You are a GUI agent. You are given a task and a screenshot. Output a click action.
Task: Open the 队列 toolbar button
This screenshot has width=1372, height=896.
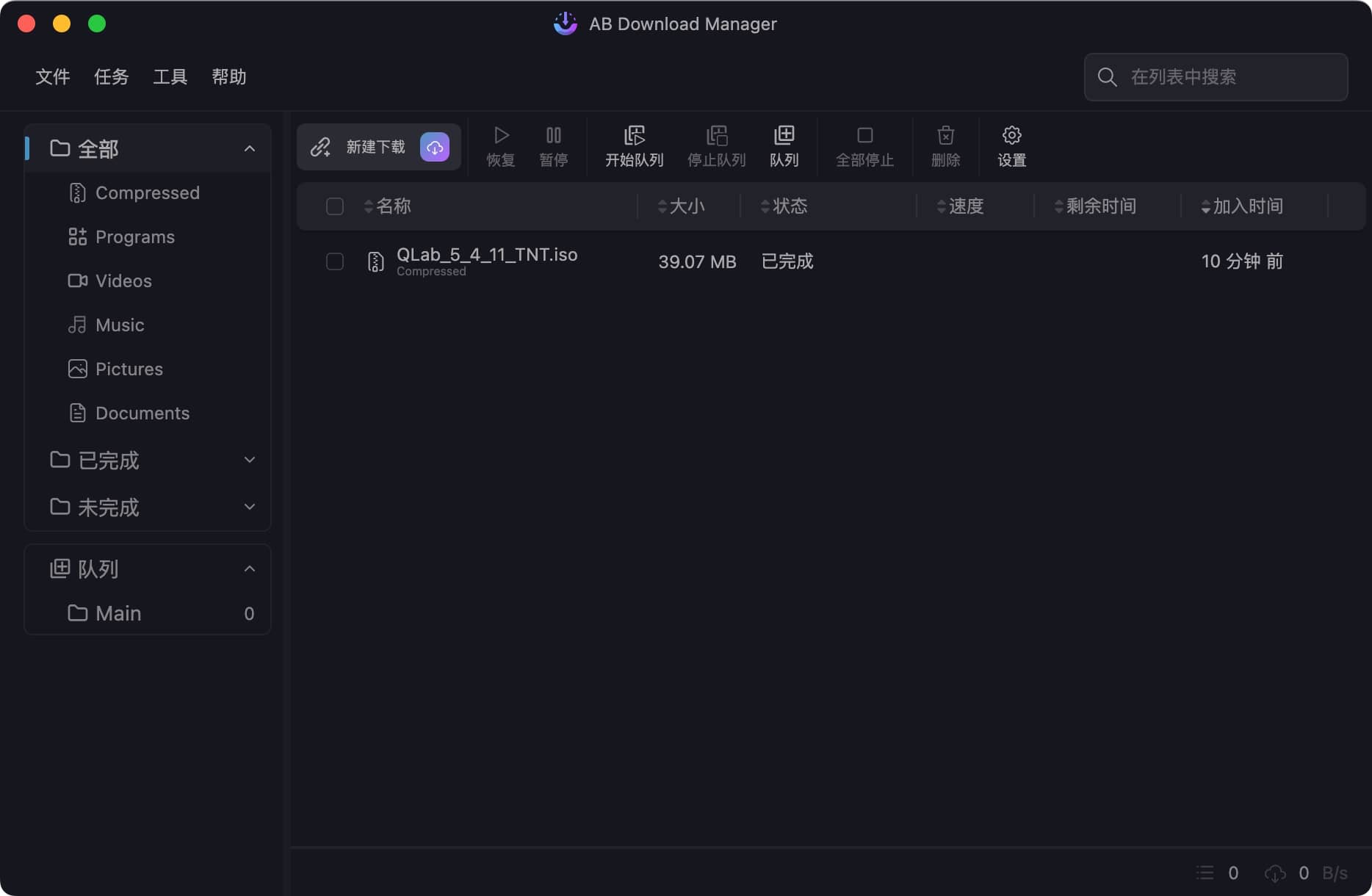[784, 146]
